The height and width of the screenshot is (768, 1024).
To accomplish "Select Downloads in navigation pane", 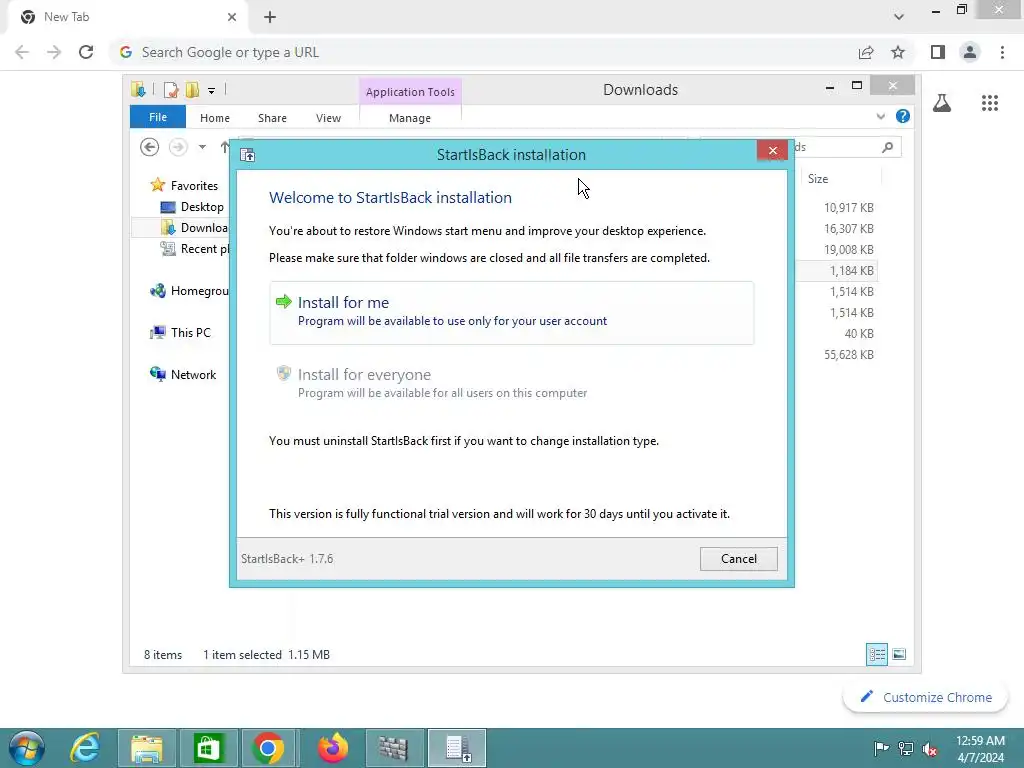I will 194,227.
